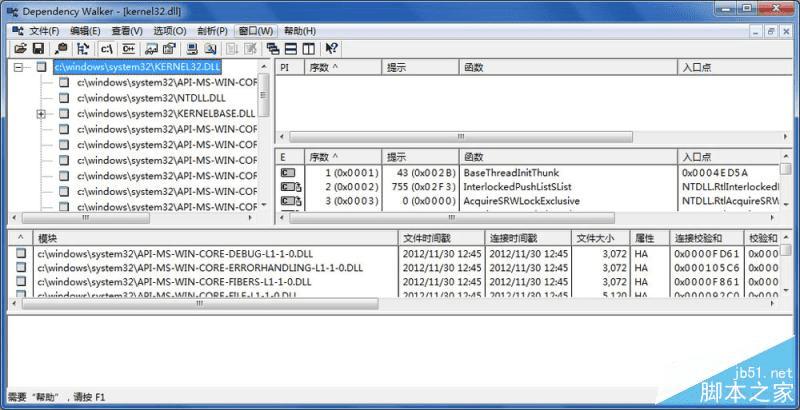
Task: Toggle the Auto Expand tree icon
Action: [83, 49]
